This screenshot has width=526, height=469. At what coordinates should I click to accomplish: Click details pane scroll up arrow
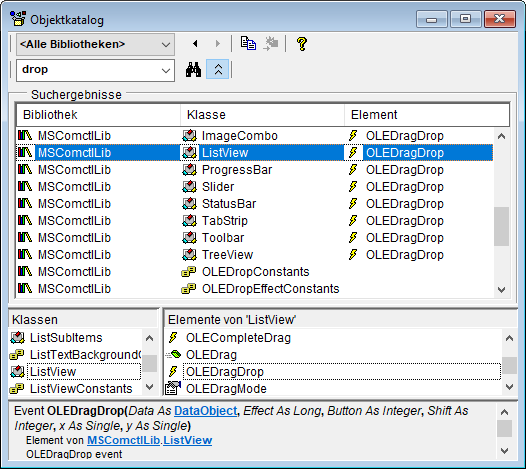[x=505, y=412]
